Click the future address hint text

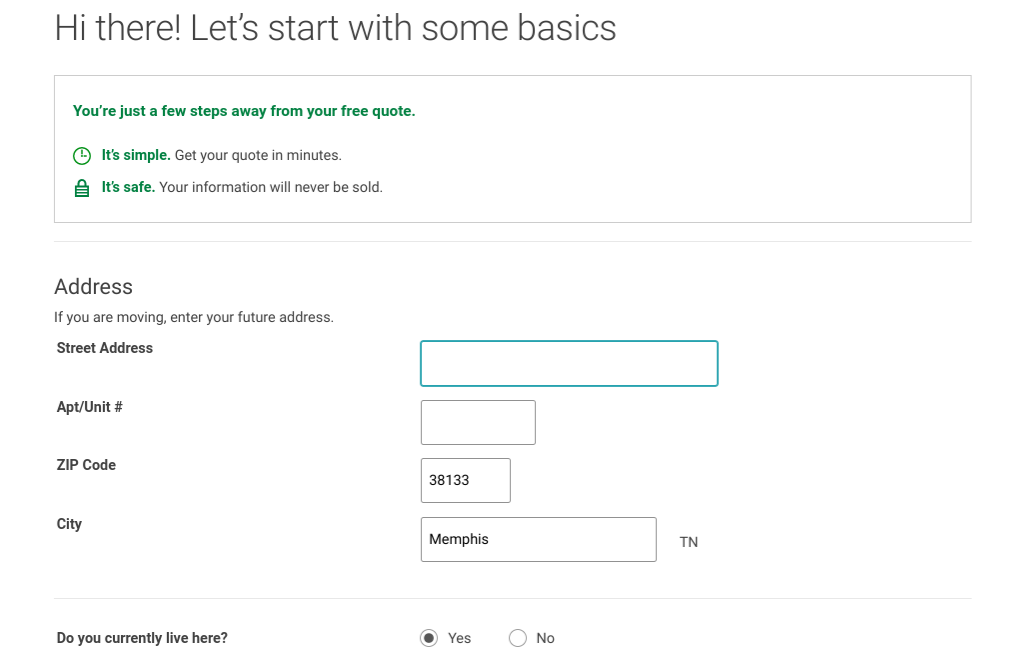pyautogui.click(x=193, y=317)
